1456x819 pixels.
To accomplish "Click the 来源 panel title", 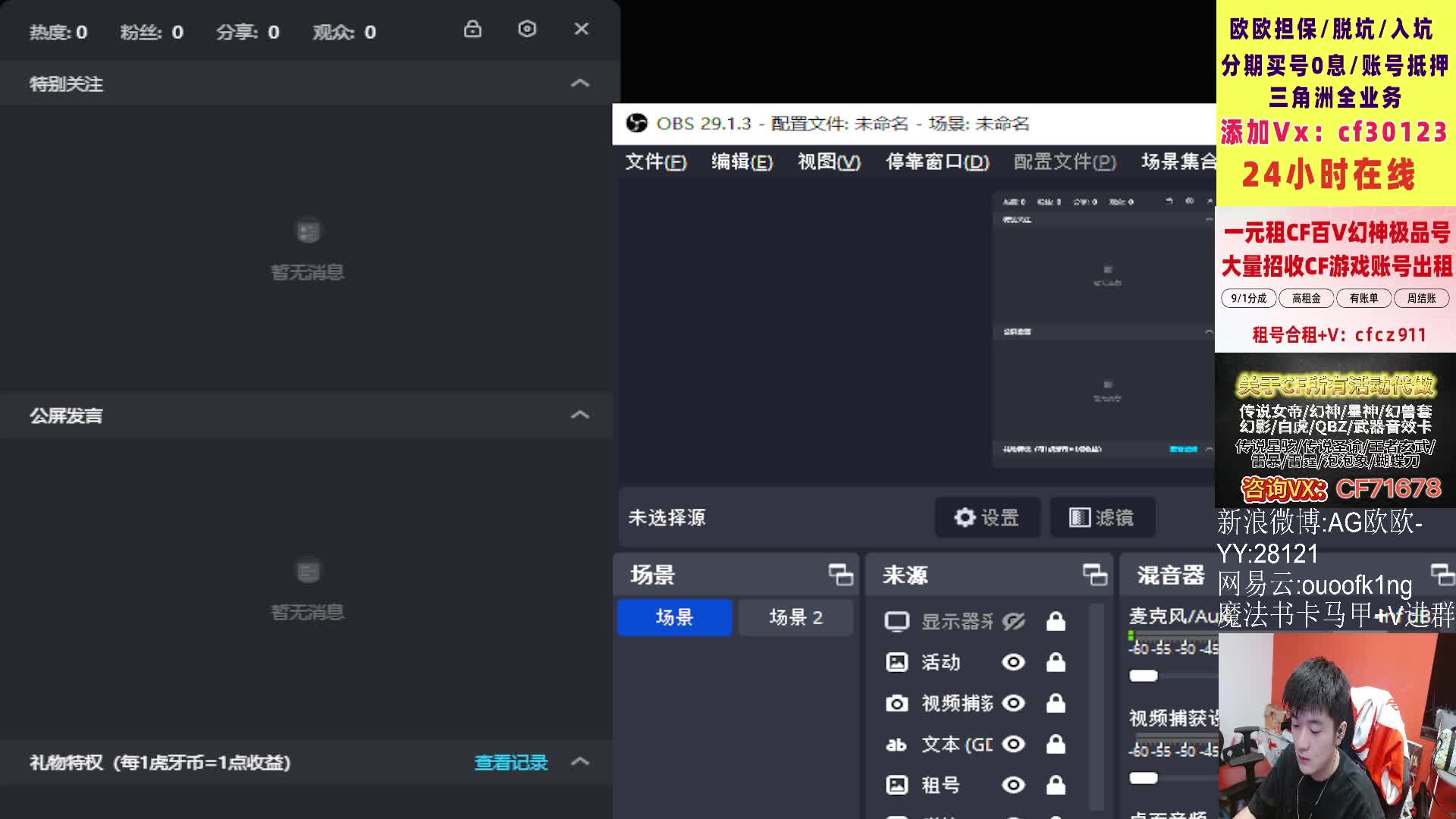I will pyautogui.click(x=905, y=575).
